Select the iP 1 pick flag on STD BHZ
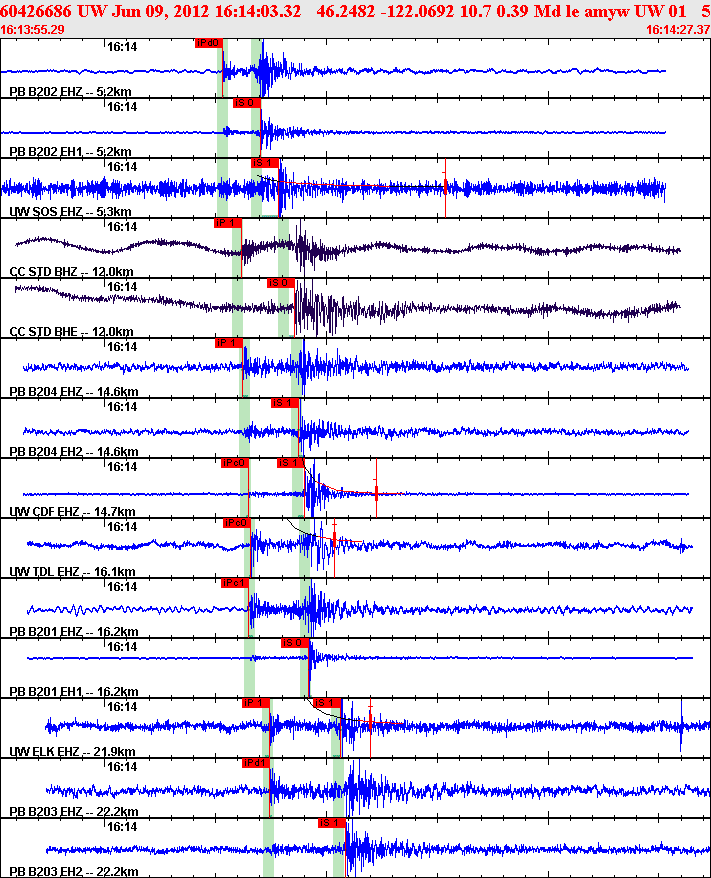 coord(227,223)
